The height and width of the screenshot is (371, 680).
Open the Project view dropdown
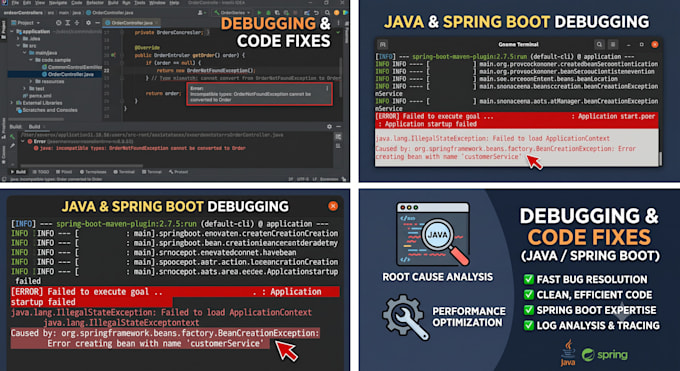coord(26,23)
